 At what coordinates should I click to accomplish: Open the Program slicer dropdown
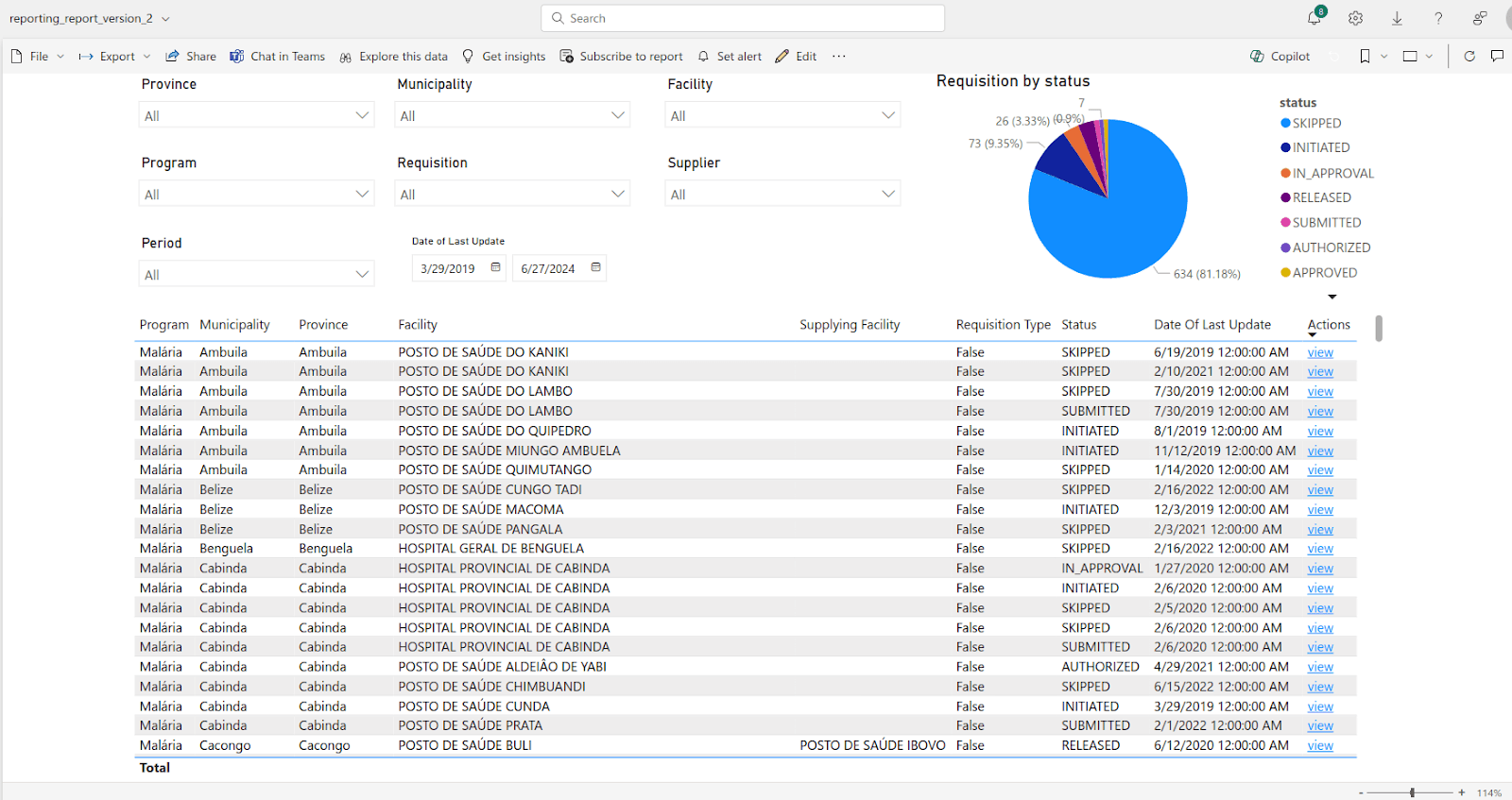256,194
